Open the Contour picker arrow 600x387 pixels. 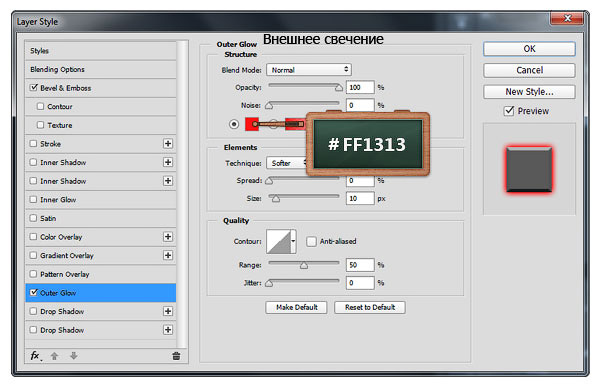click(293, 241)
